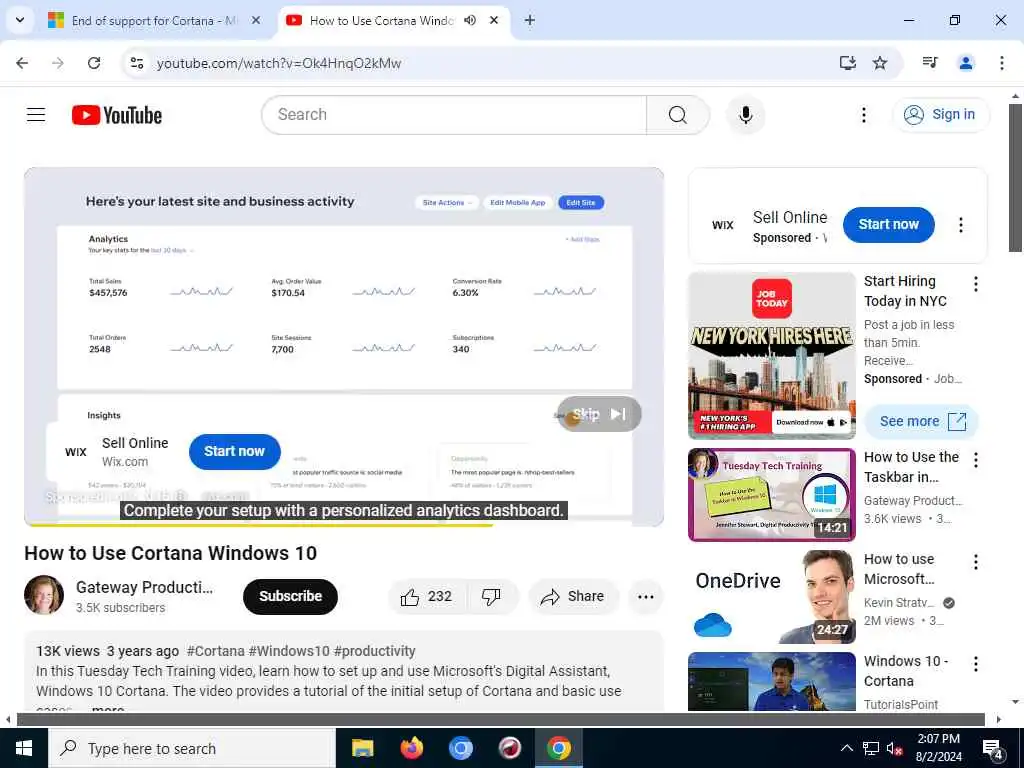Click the video ad progress bar
This screenshot has height=768, width=1024.
(x=344, y=524)
